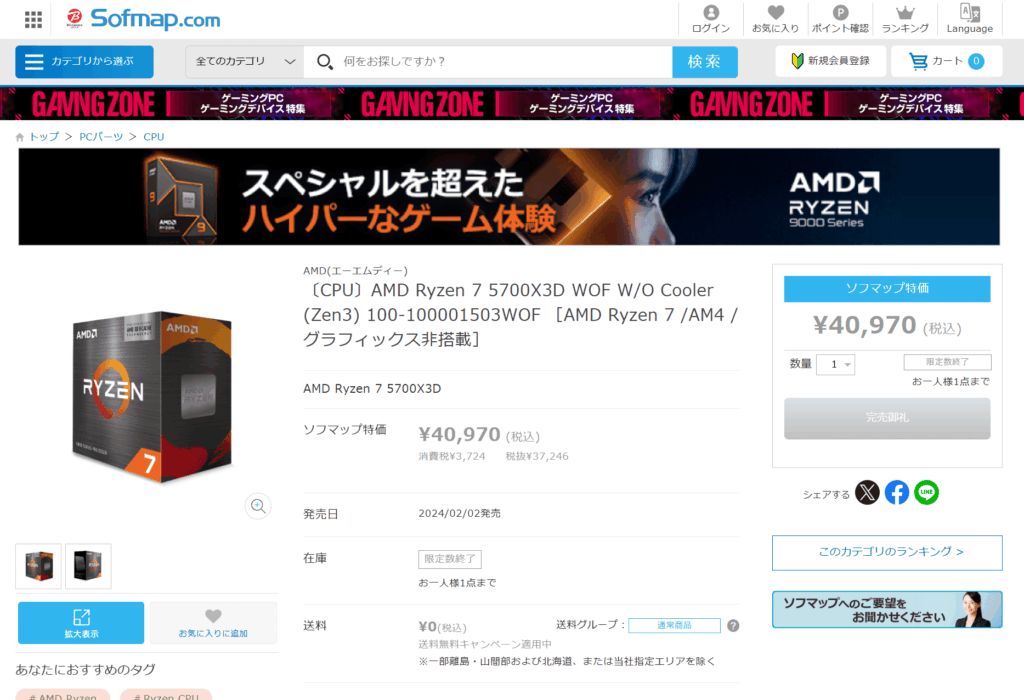The width and height of the screenshot is (1024, 700).
Task: Expand the 全てのカテゴリ dropdown
Action: point(244,61)
